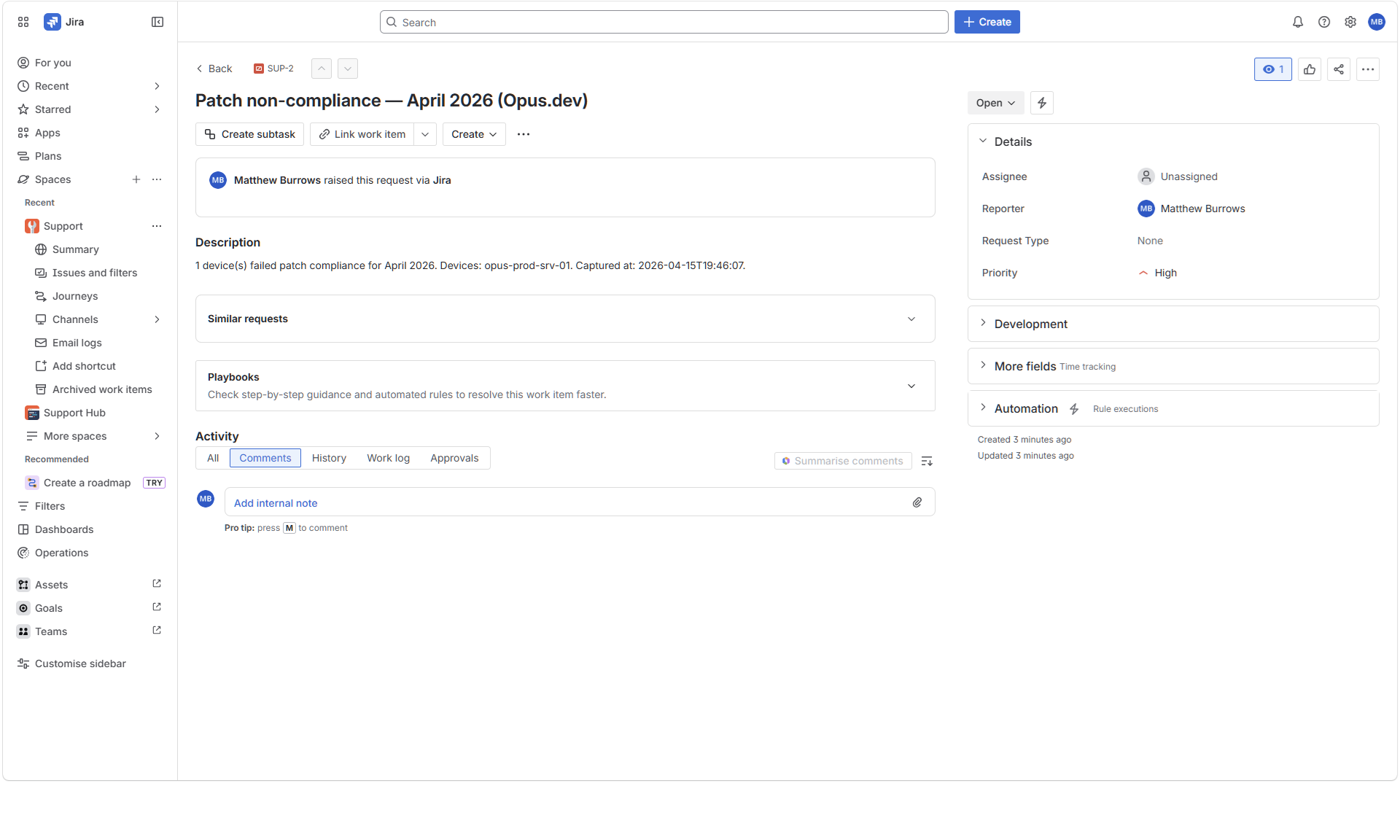Expand Channels submenu

pos(157,319)
